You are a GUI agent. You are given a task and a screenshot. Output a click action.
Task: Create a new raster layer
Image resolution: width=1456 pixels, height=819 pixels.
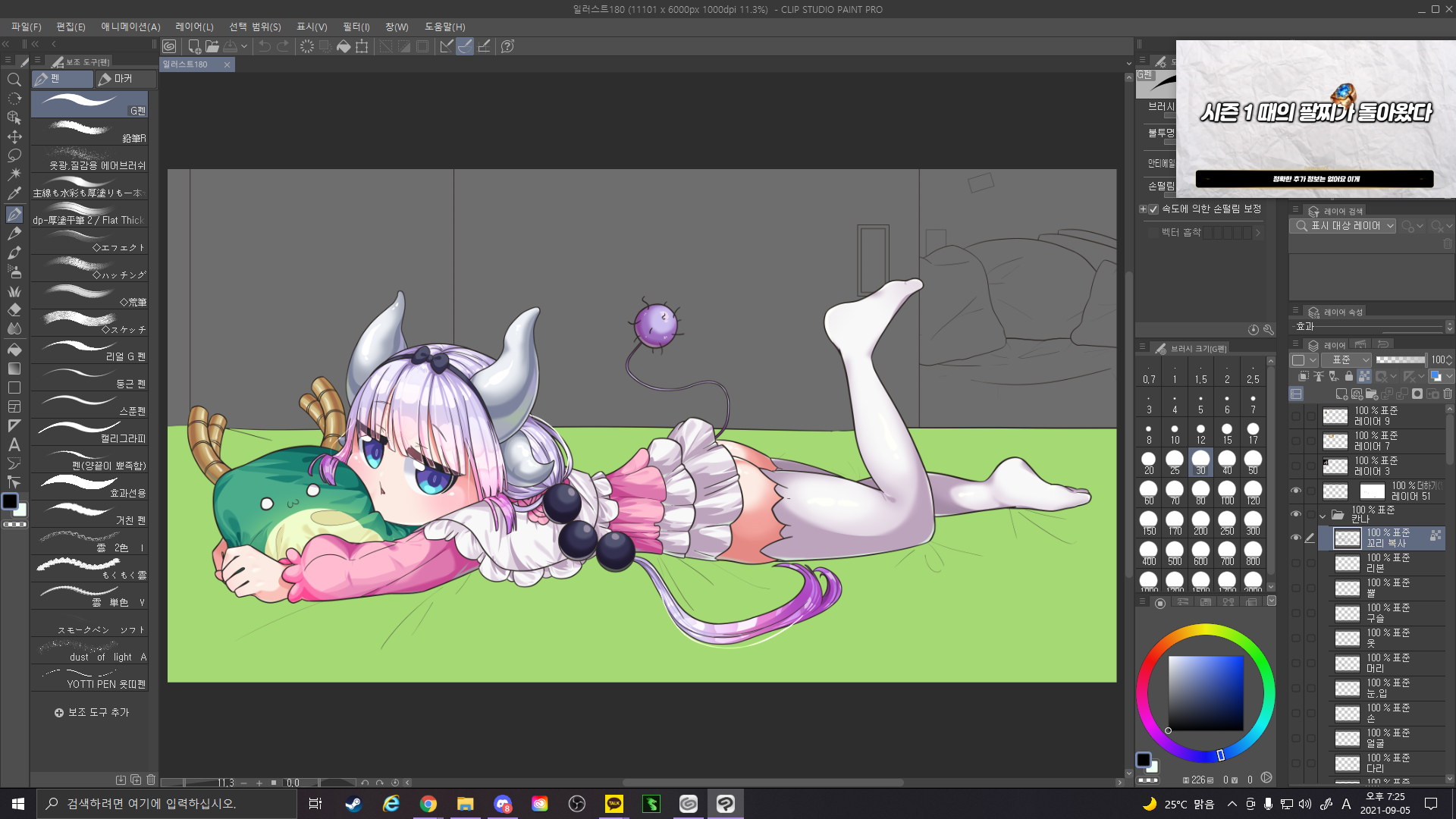click(x=1341, y=394)
